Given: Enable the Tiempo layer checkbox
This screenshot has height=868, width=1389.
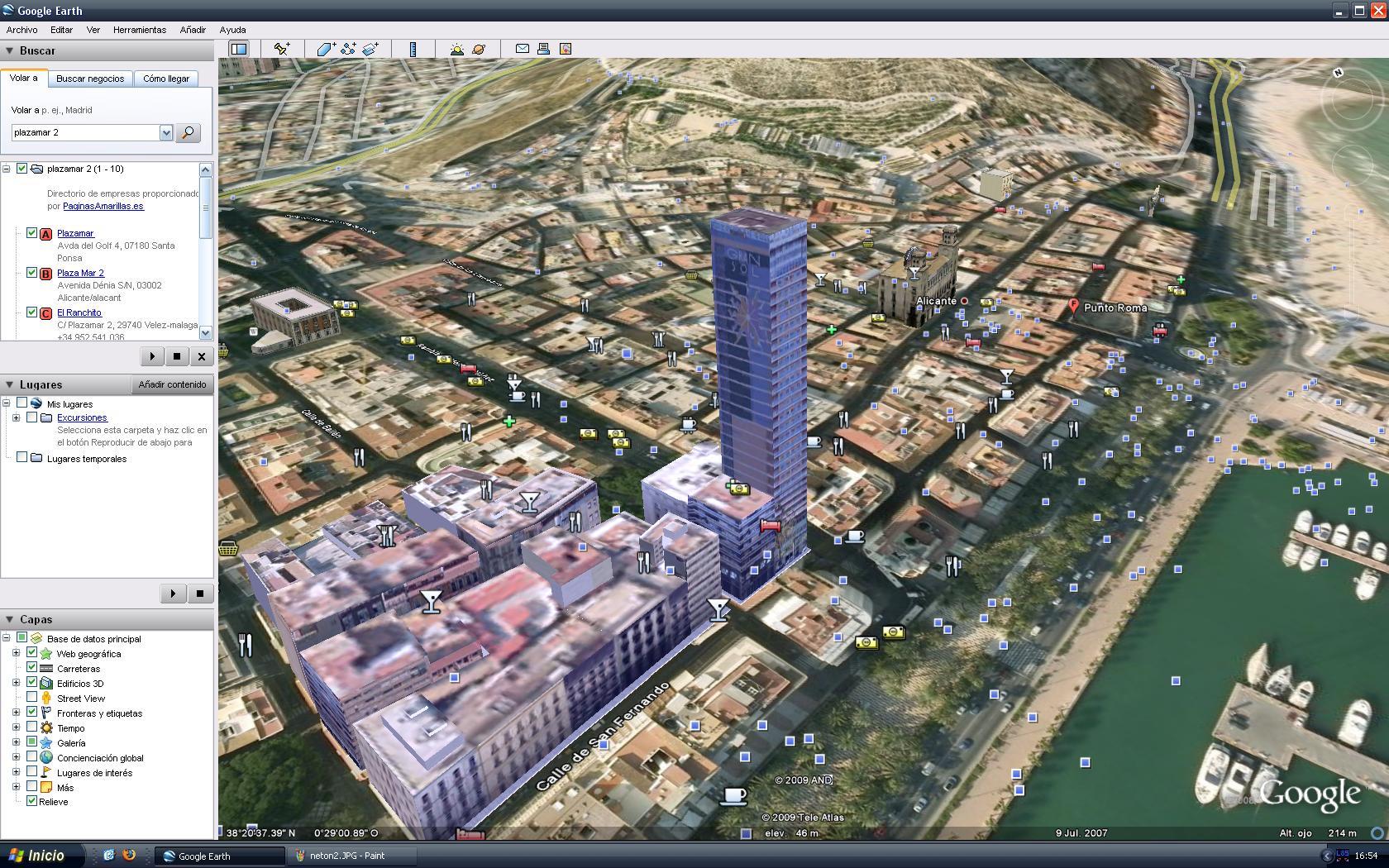Looking at the screenshot, I should coord(31,727).
